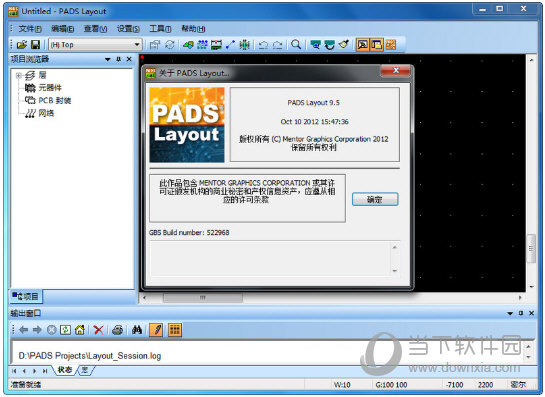Select the 层 item in project tree
The height and width of the screenshot is (397, 545).
(42, 75)
